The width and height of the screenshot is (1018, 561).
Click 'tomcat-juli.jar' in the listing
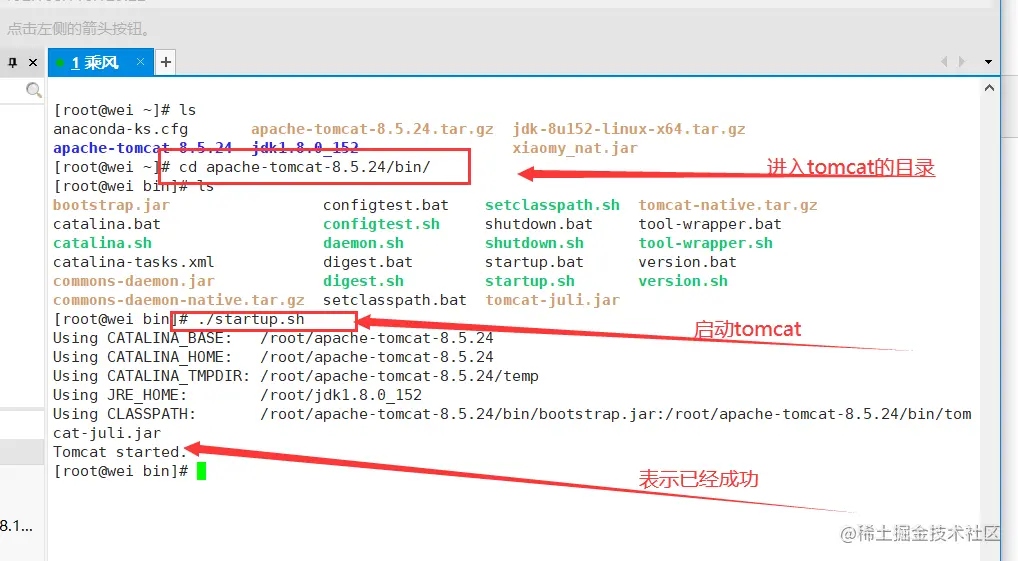552,300
